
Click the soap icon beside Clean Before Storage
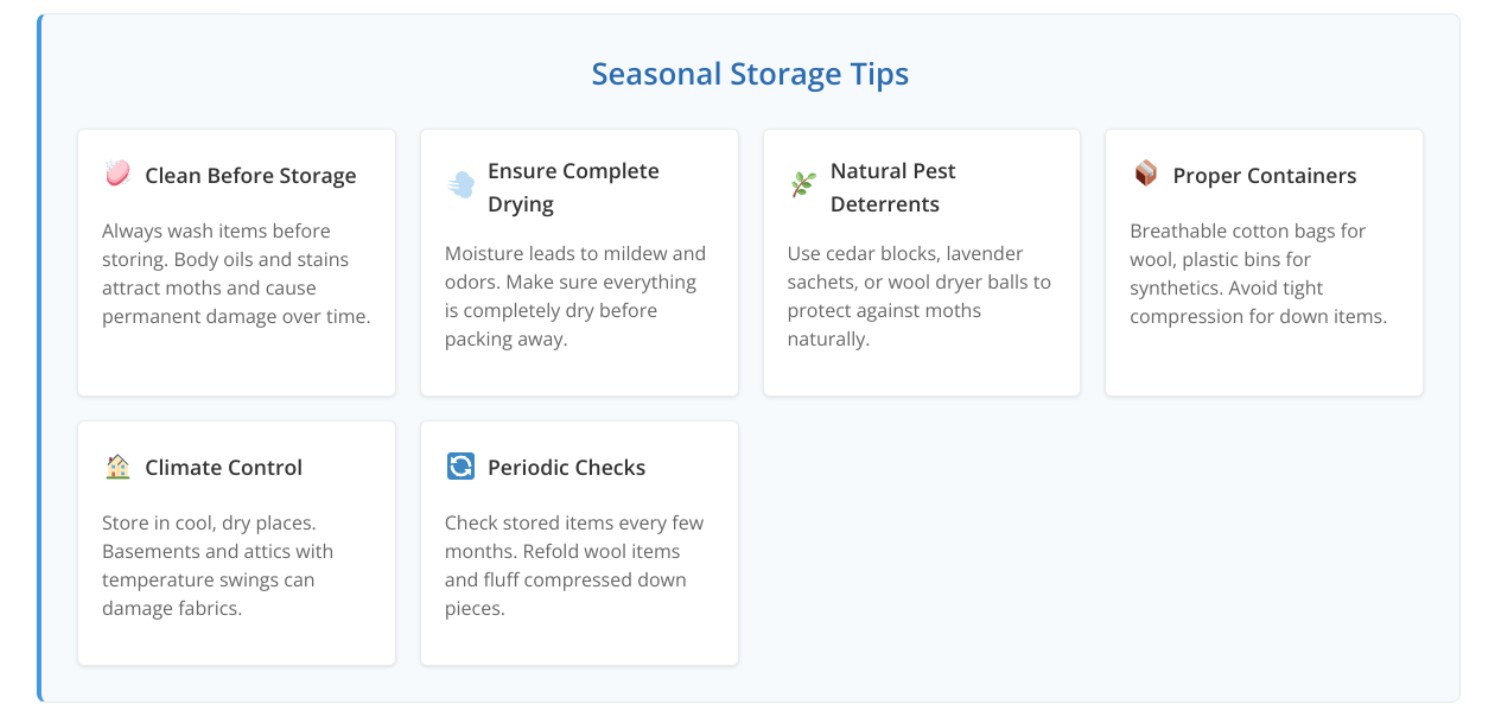(118, 174)
